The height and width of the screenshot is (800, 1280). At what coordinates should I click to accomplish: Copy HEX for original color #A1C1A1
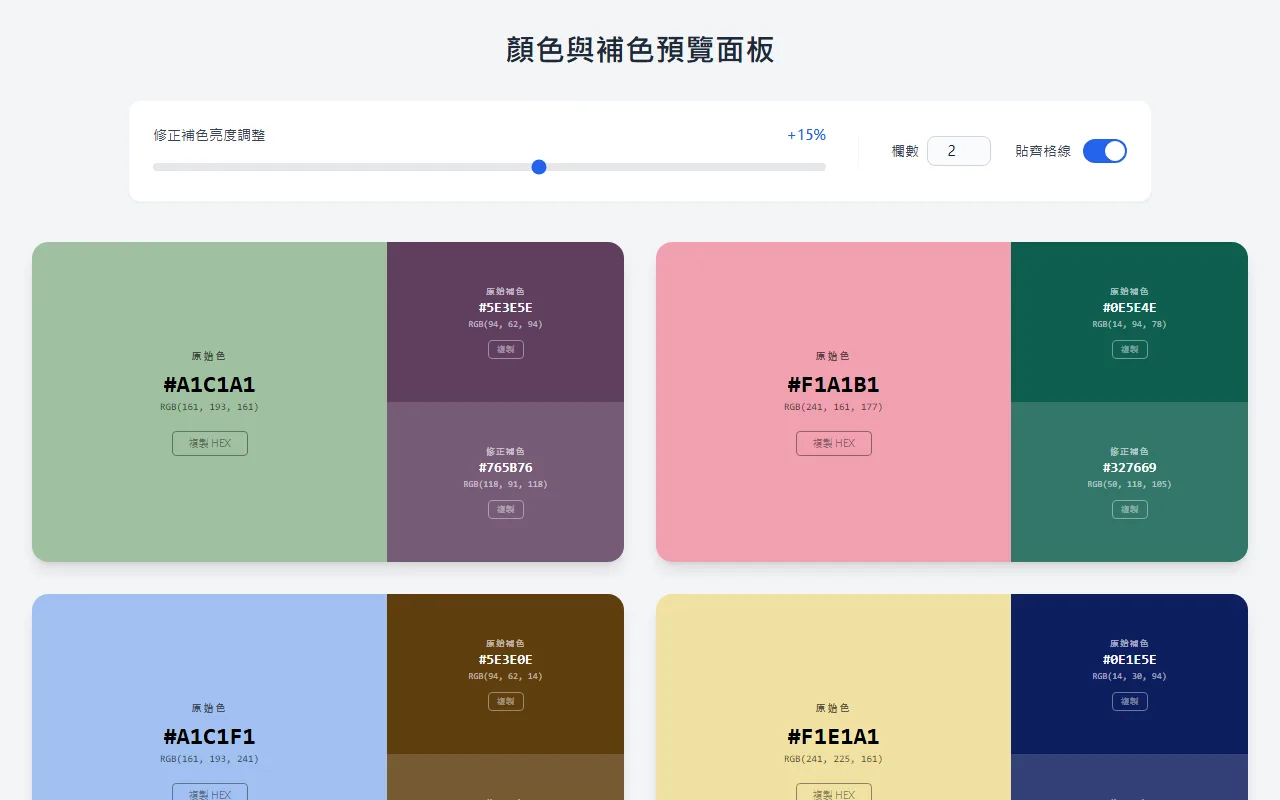(x=210, y=443)
